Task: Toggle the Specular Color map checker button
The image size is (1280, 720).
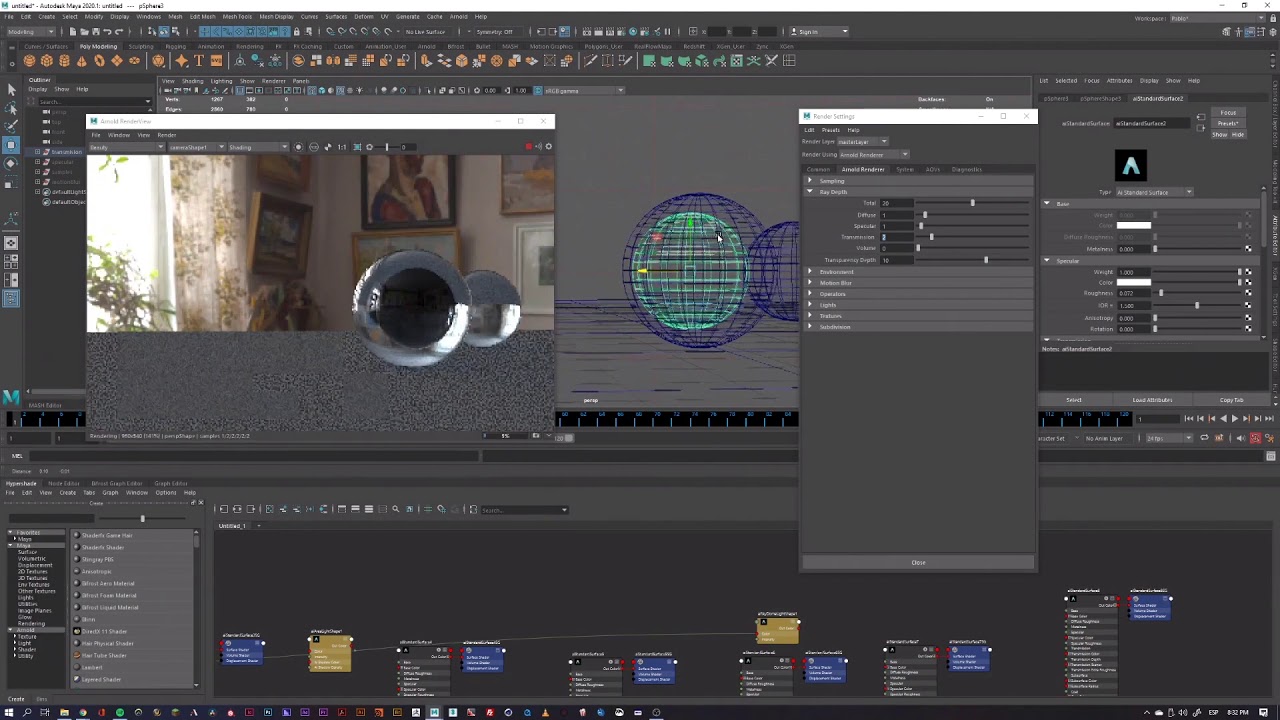Action: point(1248,283)
